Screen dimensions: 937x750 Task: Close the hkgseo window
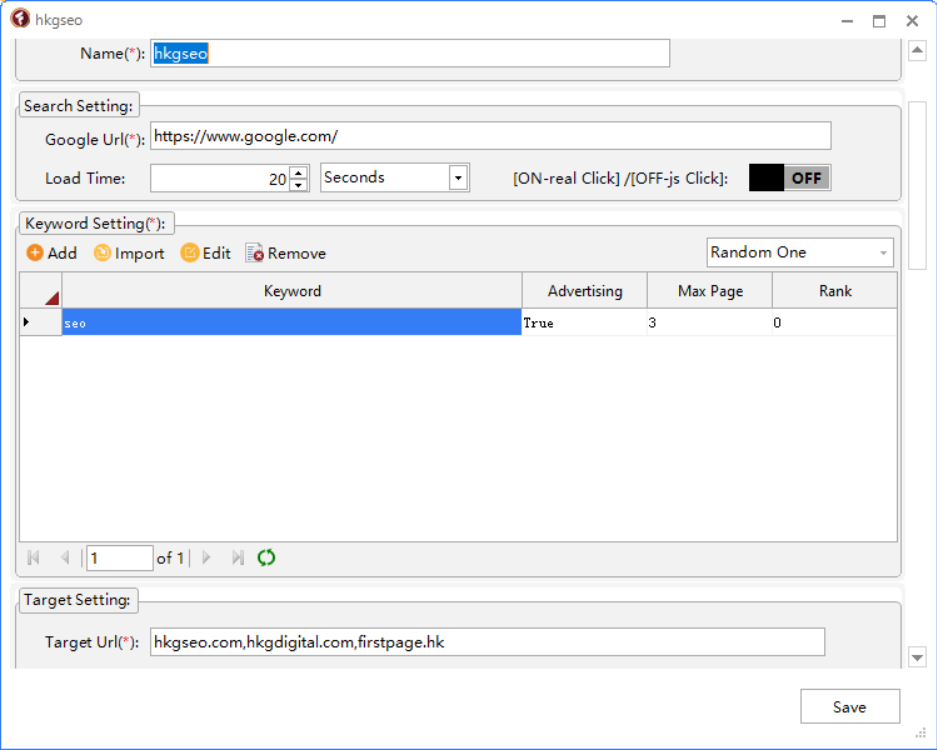click(912, 21)
